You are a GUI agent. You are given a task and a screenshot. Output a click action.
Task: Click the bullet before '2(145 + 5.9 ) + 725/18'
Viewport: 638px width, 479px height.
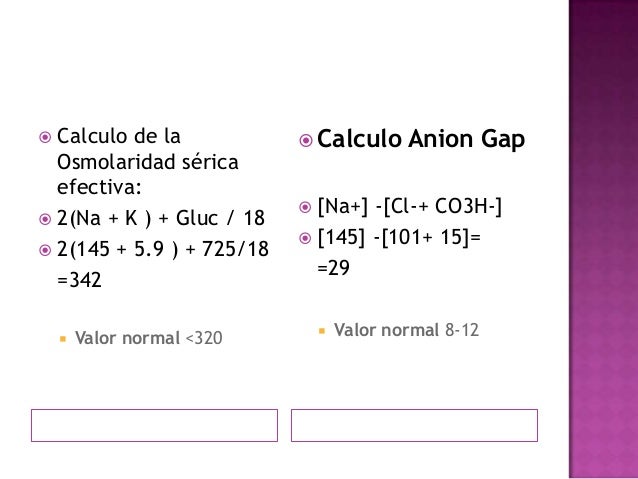coord(45,250)
